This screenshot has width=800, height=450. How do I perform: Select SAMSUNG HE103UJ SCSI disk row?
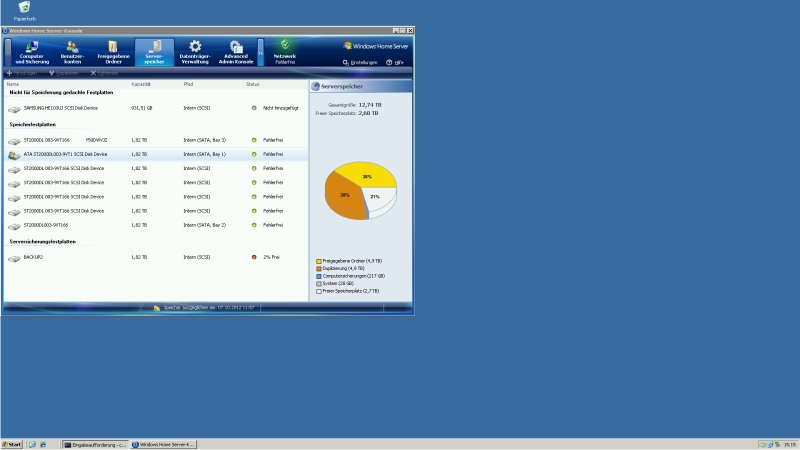tap(60, 107)
